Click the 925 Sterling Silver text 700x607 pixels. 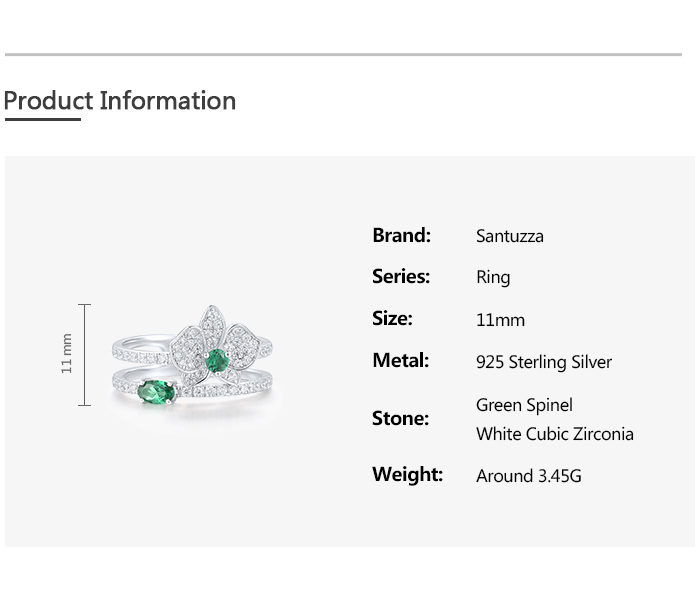pyautogui.click(x=544, y=362)
